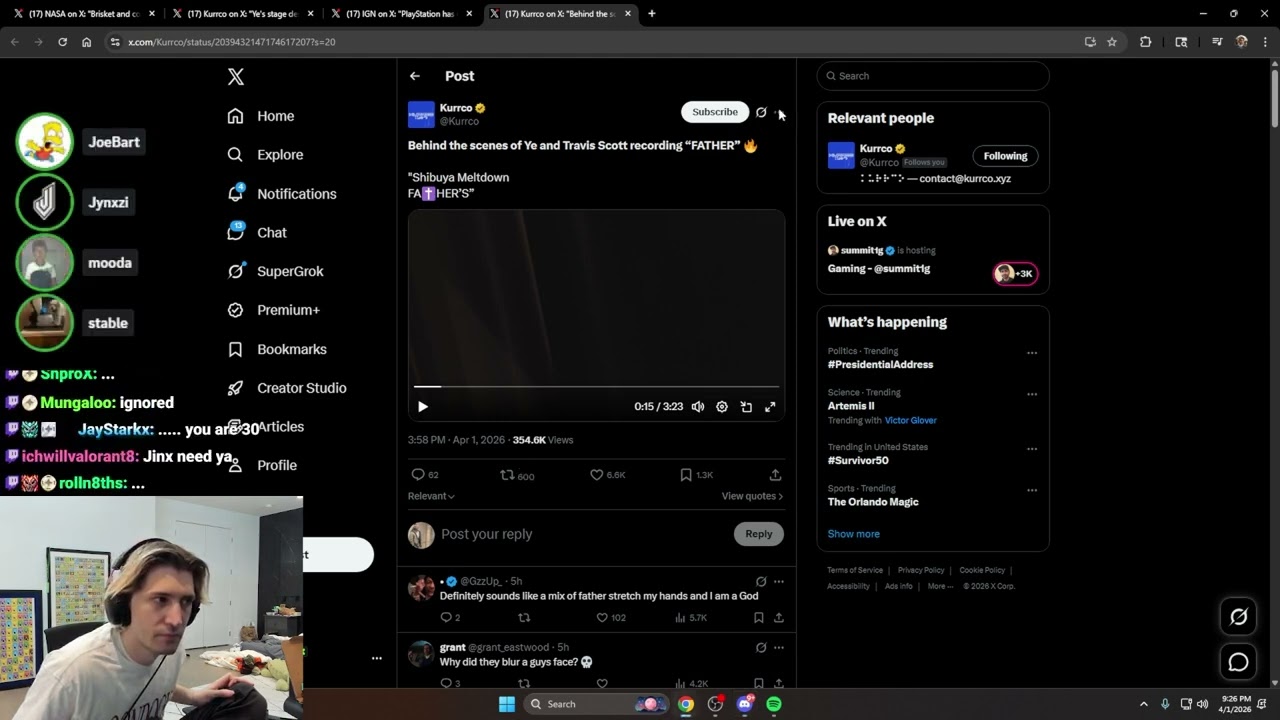Screen dimensions: 1280x720
Task: Open Notifications in the sidebar
Action: pos(281,194)
